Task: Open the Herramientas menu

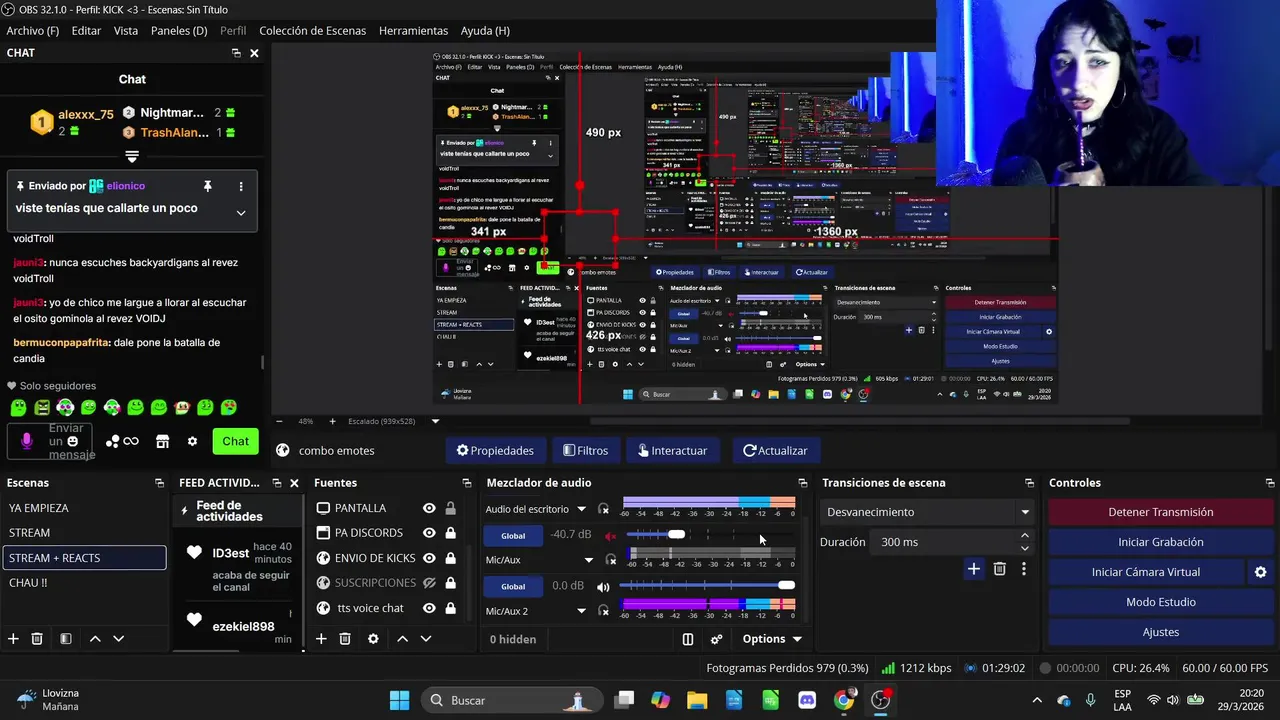Action: [413, 31]
